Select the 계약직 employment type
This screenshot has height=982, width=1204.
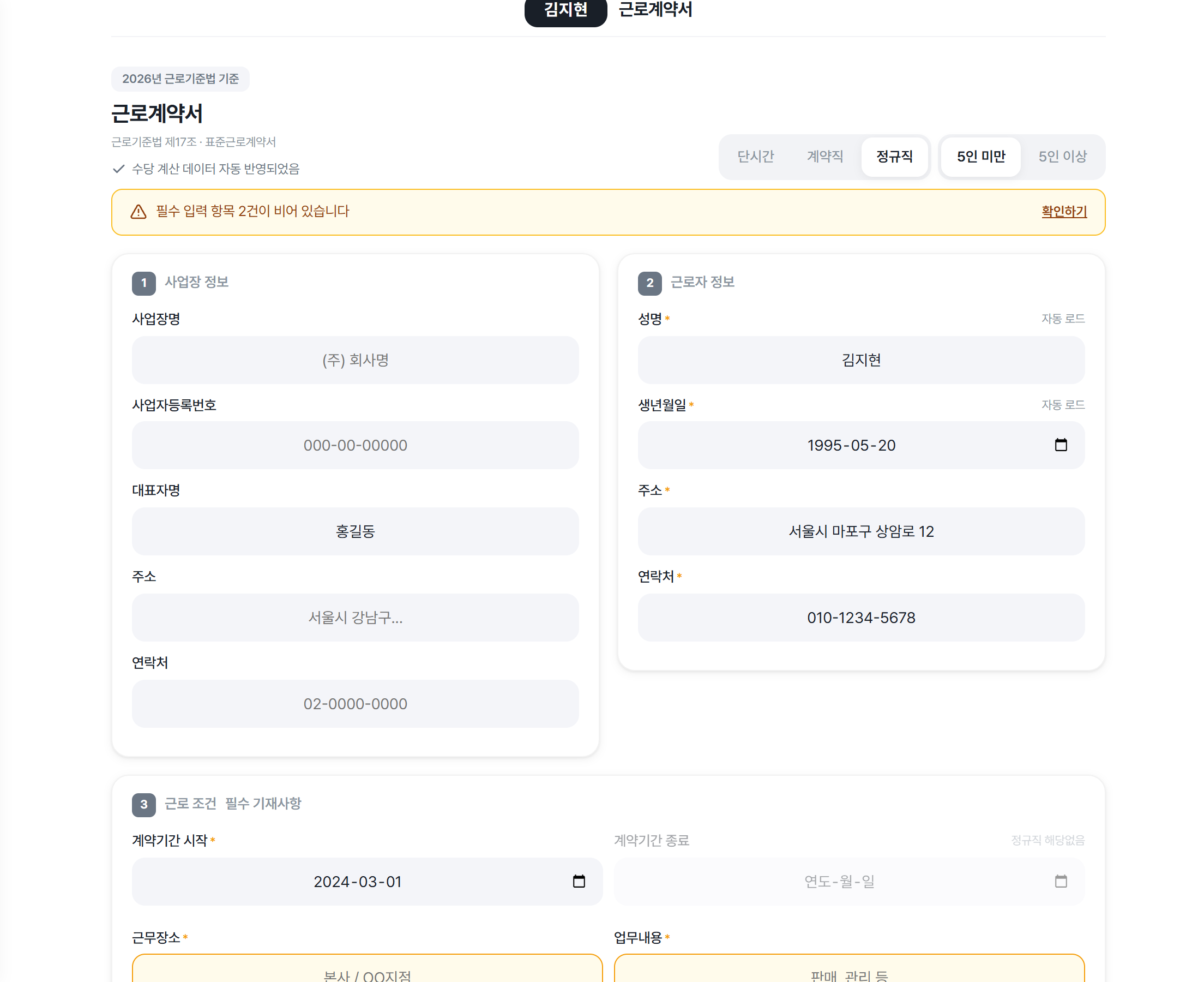click(824, 157)
